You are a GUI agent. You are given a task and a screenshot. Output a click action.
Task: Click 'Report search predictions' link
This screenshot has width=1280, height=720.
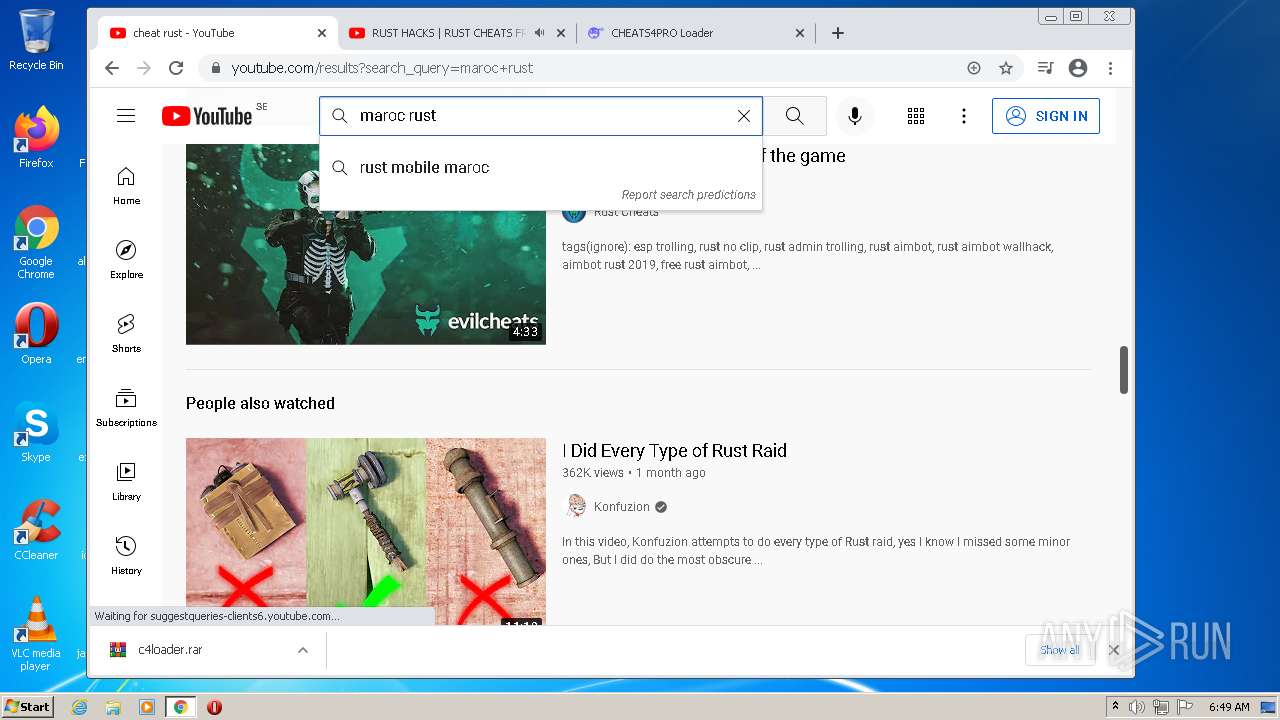point(688,195)
